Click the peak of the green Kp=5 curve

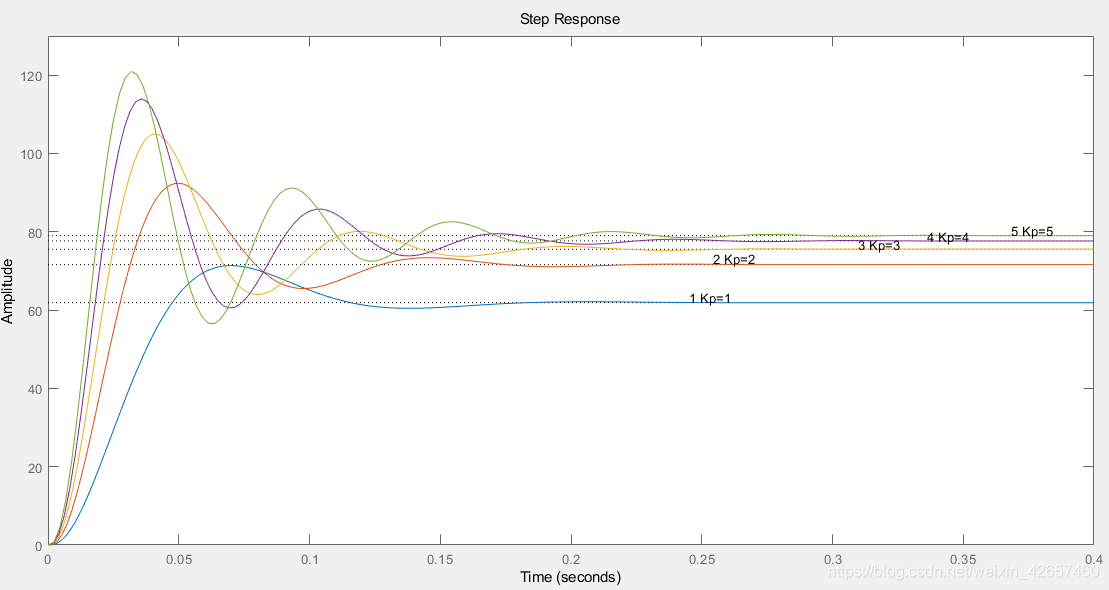point(132,71)
